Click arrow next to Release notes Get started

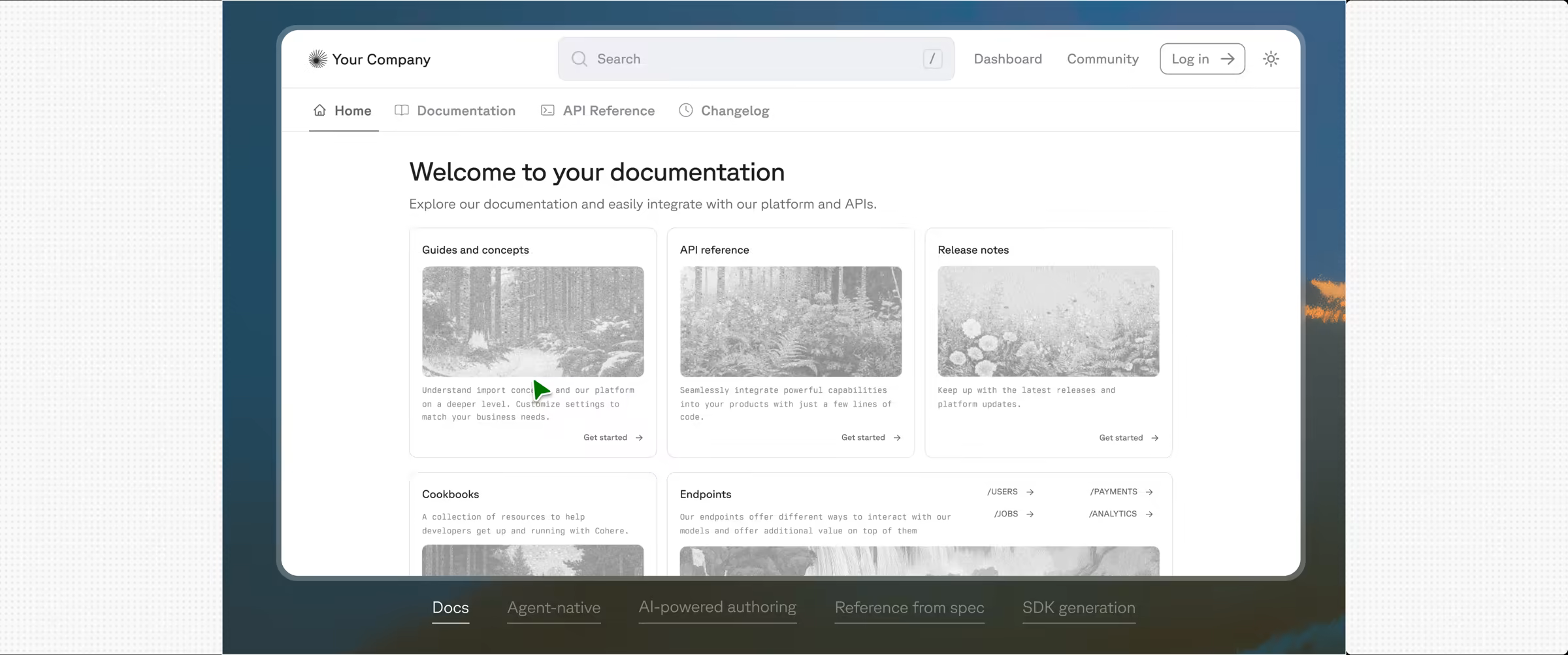(x=1155, y=438)
